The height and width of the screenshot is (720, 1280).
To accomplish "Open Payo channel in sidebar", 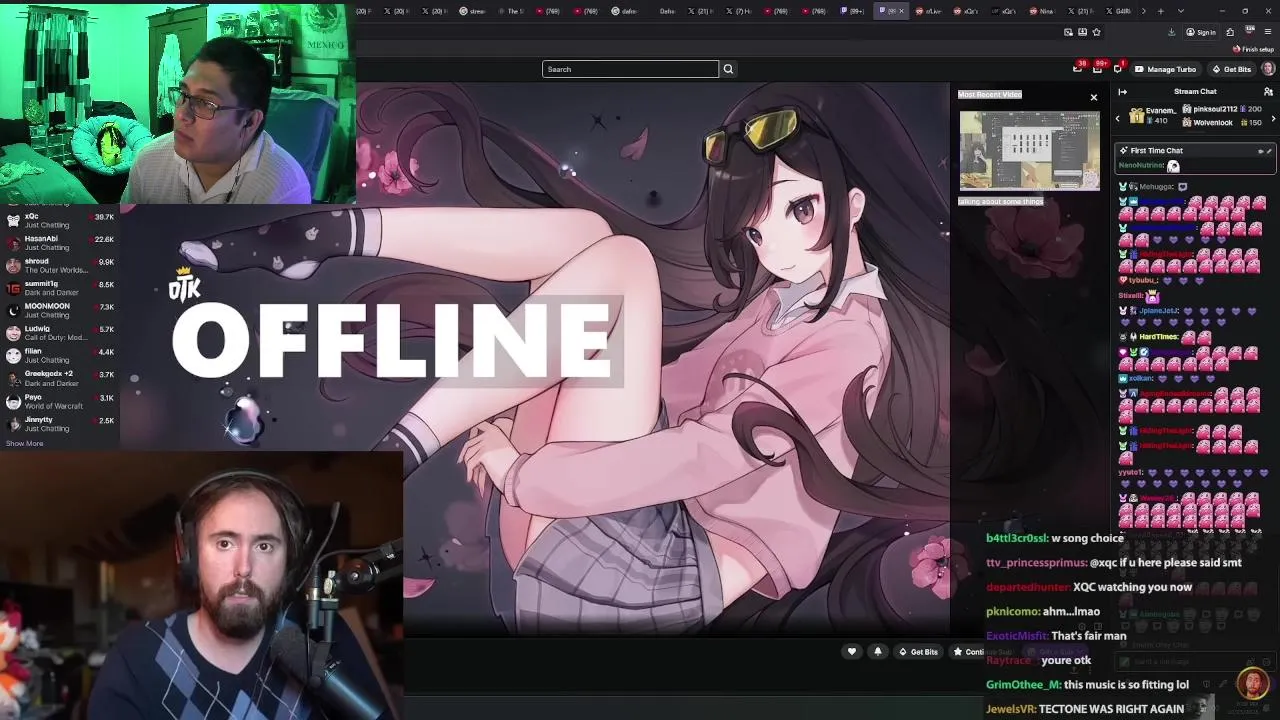I will click(x=60, y=401).
